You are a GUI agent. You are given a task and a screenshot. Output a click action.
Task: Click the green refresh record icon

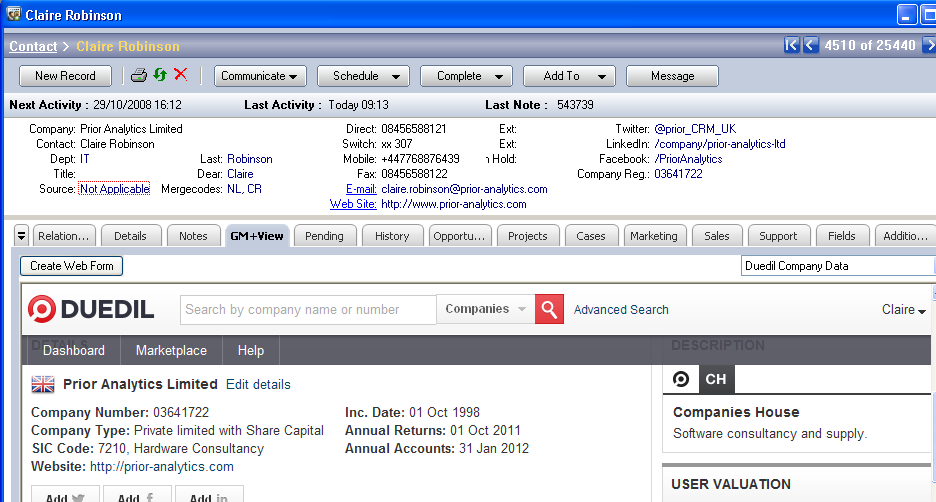click(160, 75)
